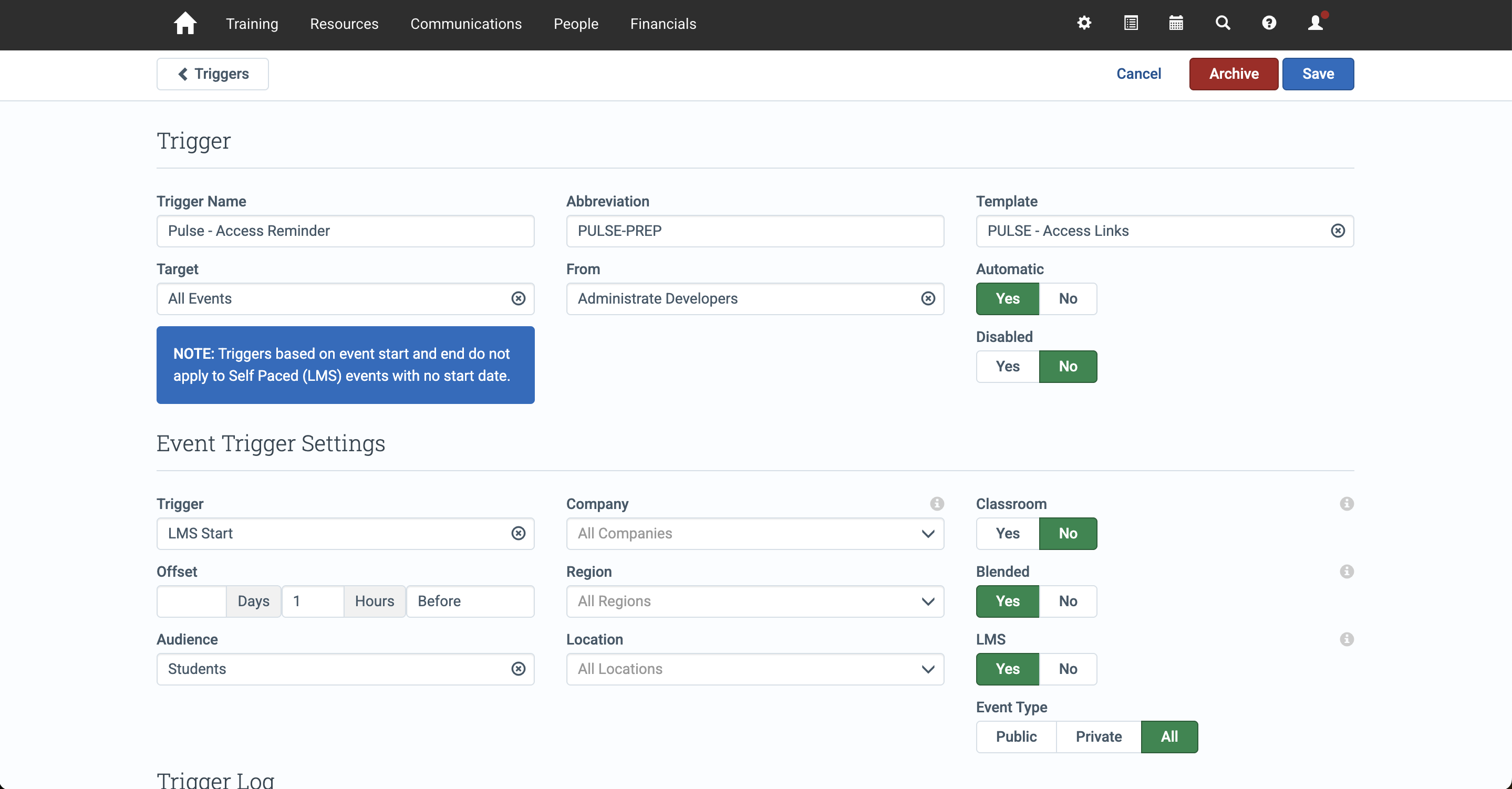Set Disabled to Yes
1512x789 pixels.
(1008, 366)
